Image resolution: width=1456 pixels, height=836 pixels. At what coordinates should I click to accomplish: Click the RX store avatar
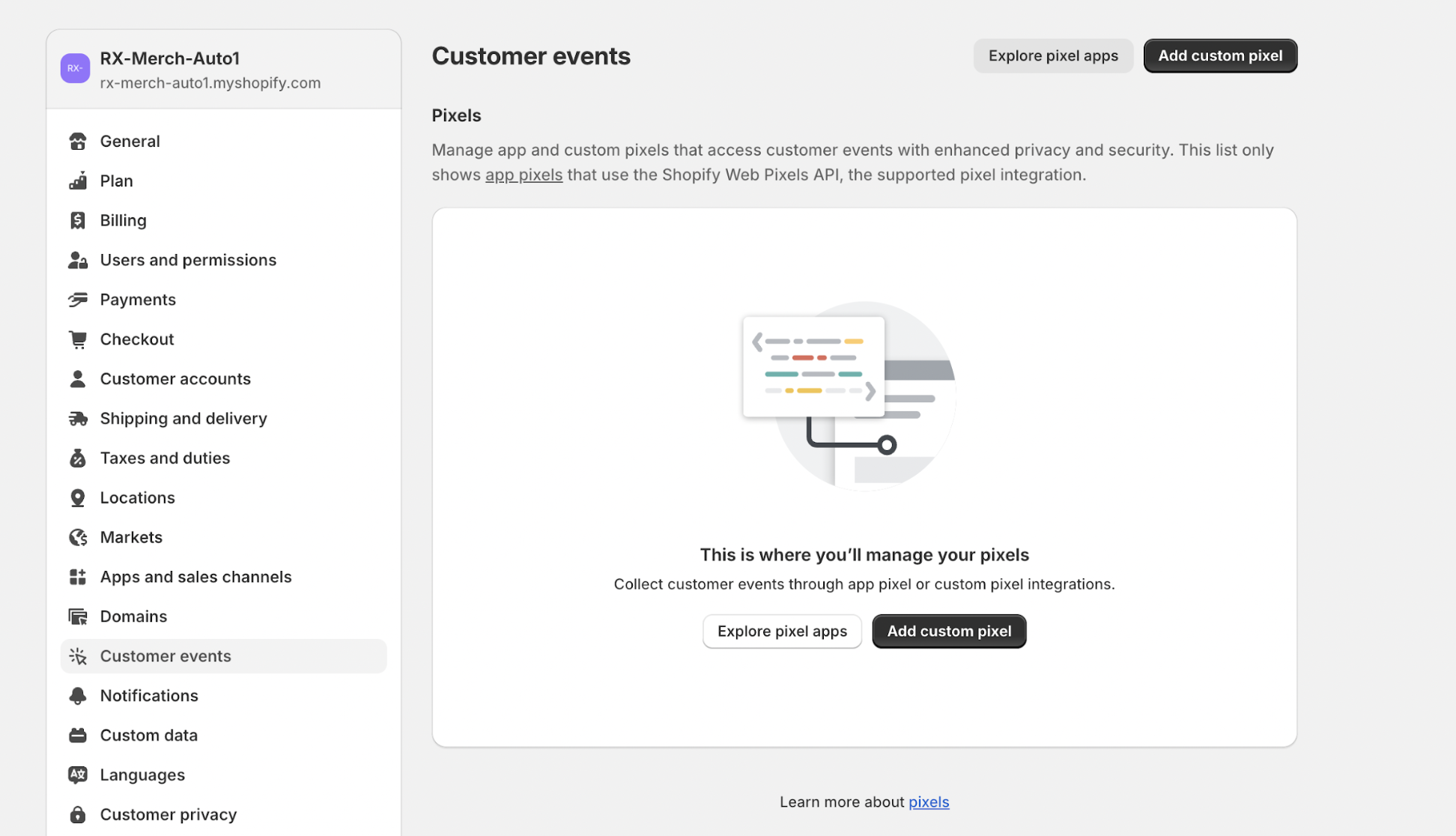point(74,67)
